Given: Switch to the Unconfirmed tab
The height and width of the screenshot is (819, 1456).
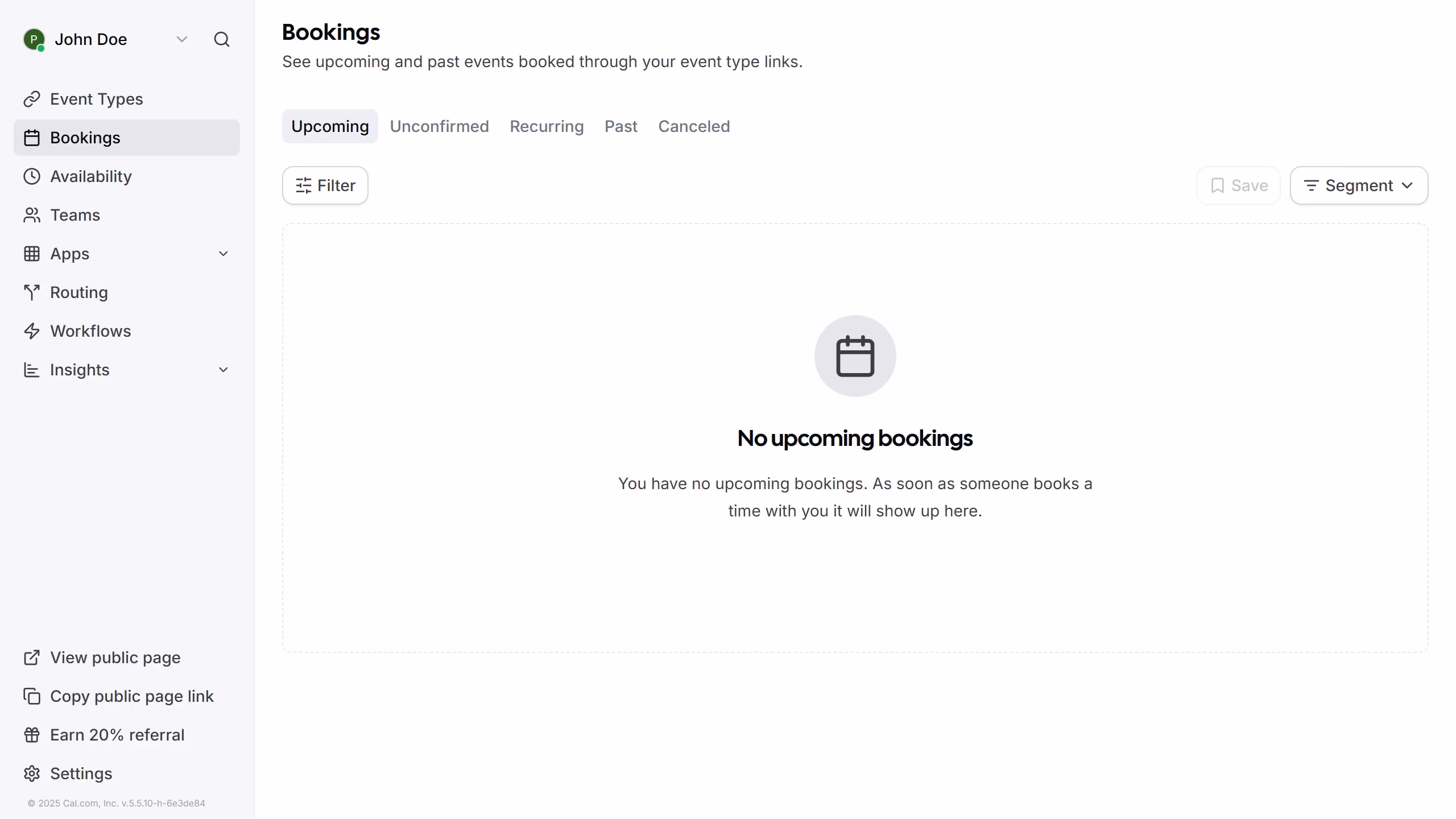Looking at the screenshot, I should tap(439, 126).
